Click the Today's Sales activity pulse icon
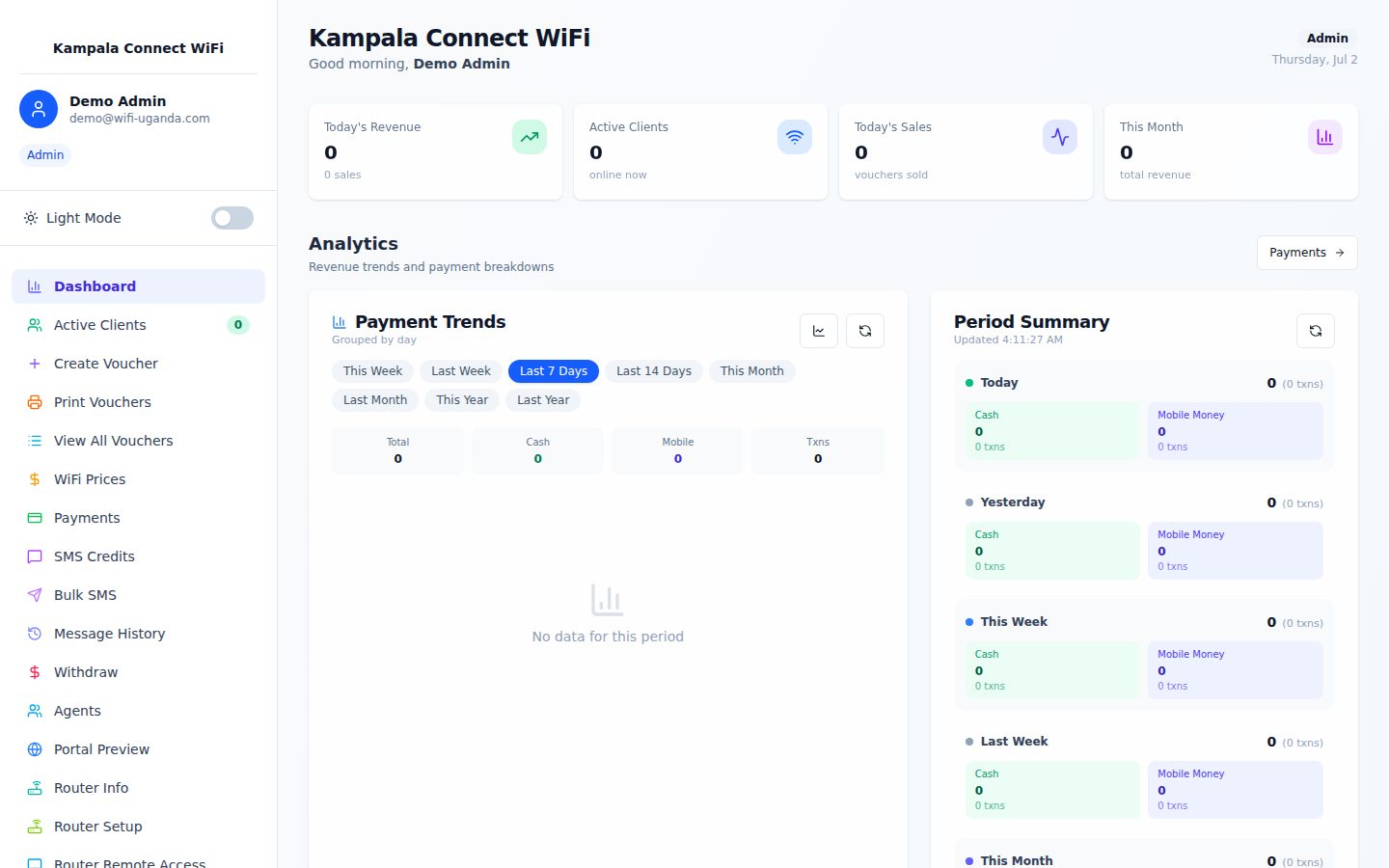This screenshot has width=1389, height=868. 1060,137
